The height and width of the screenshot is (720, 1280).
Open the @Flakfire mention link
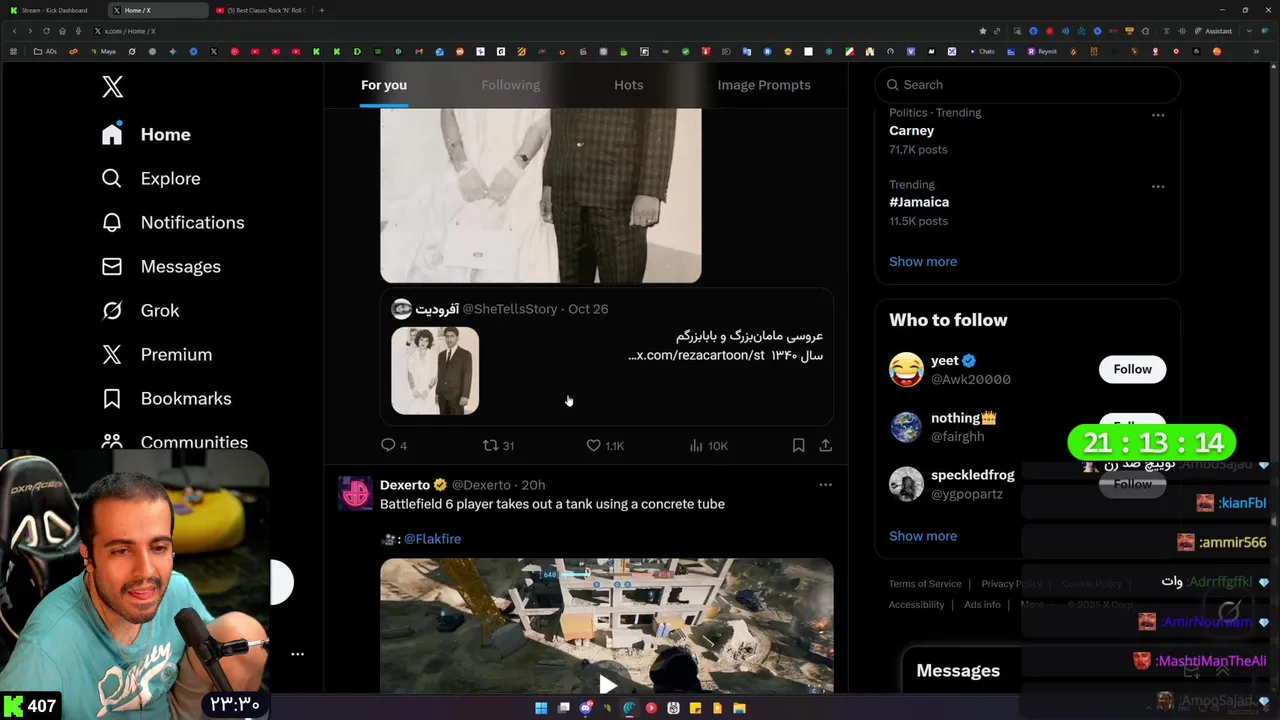pyautogui.click(x=432, y=539)
